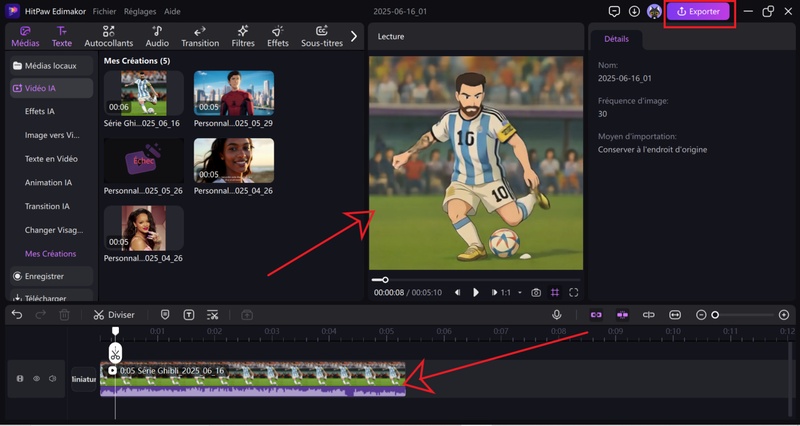The height and width of the screenshot is (426, 800).
Task: Click the timeline export frame icon
Action: click(247, 315)
